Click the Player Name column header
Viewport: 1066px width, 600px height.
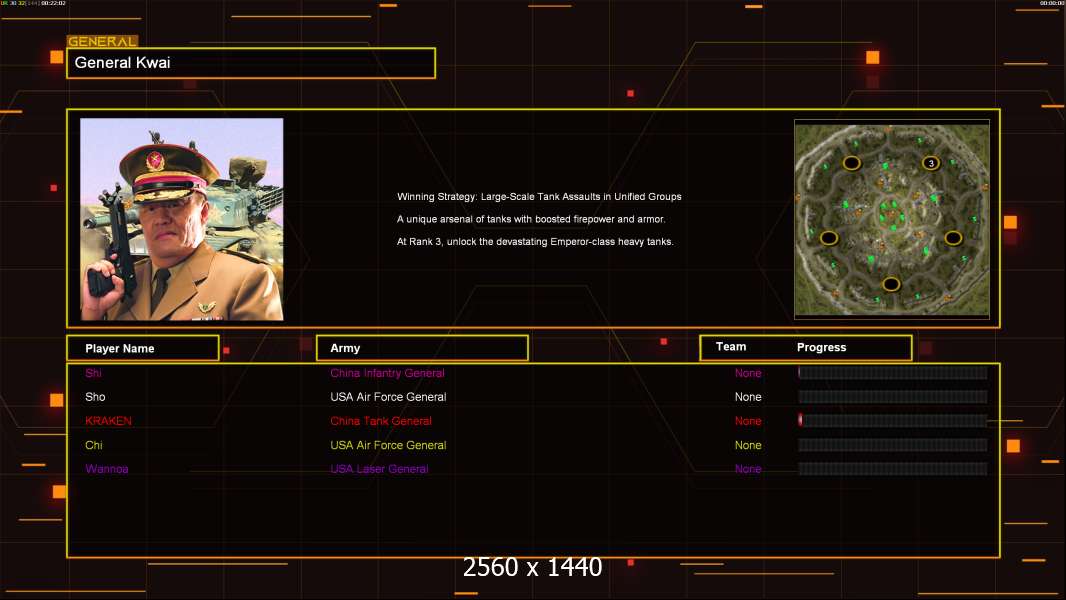point(120,349)
